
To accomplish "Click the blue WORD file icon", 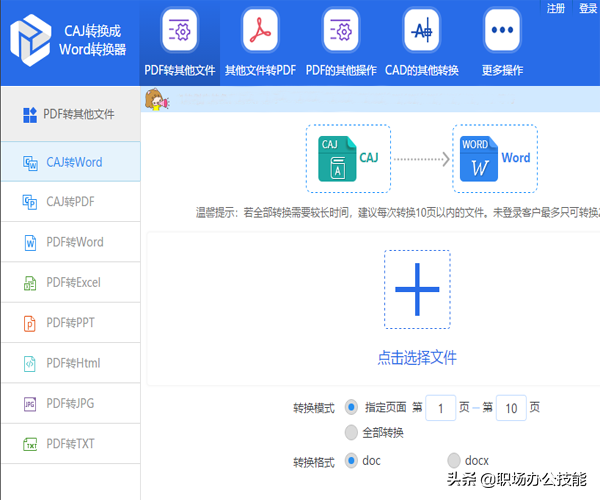I will point(479,159).
